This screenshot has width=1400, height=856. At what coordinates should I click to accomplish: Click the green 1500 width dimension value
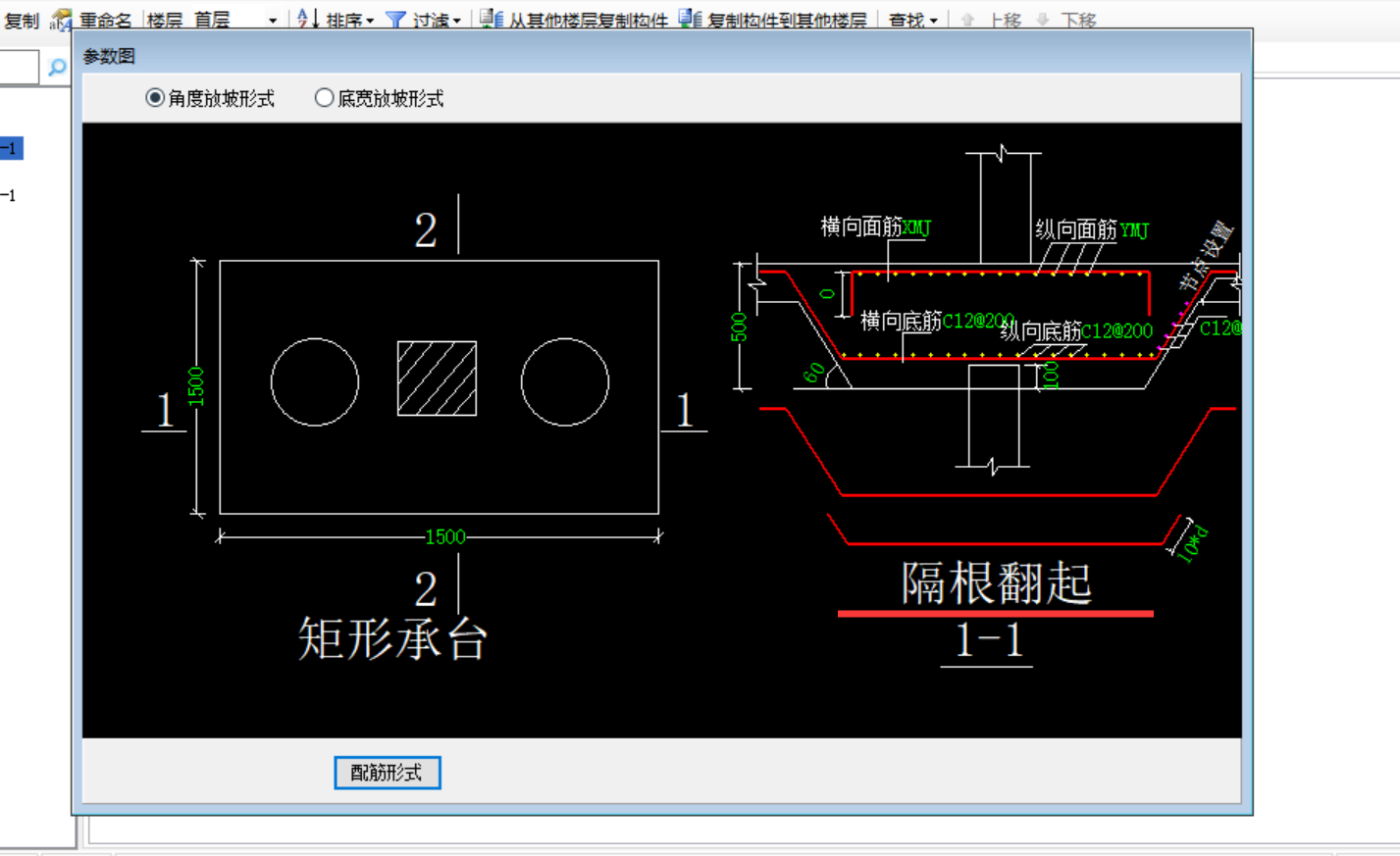444,537
